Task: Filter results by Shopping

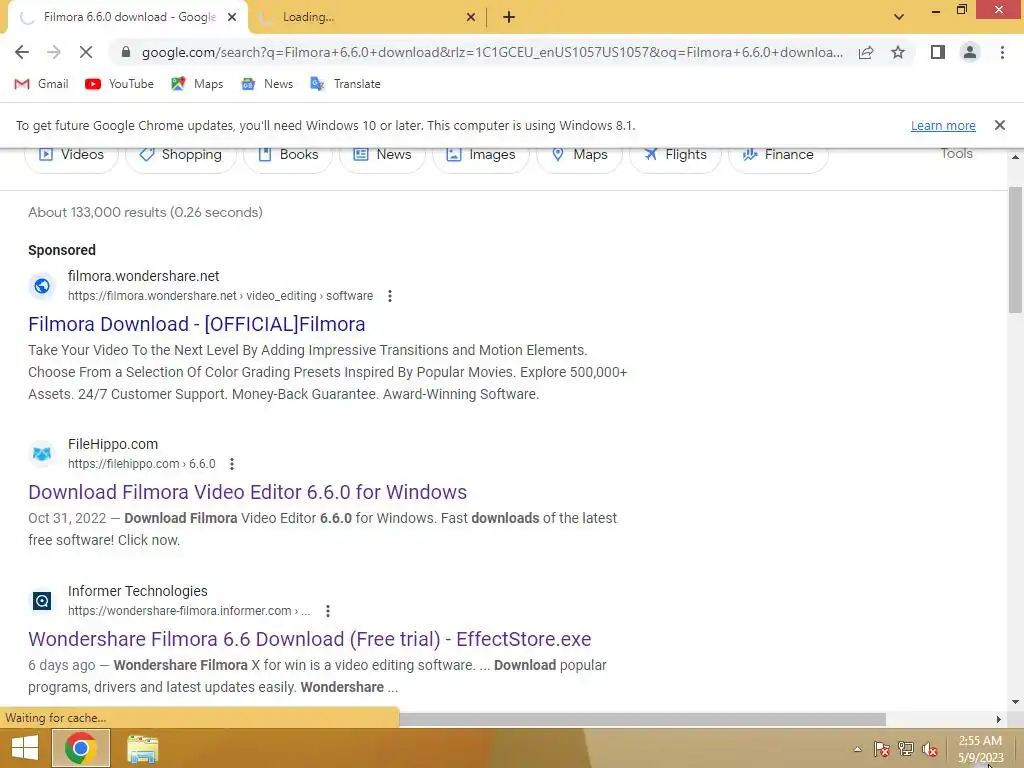Action: point(181,155)
